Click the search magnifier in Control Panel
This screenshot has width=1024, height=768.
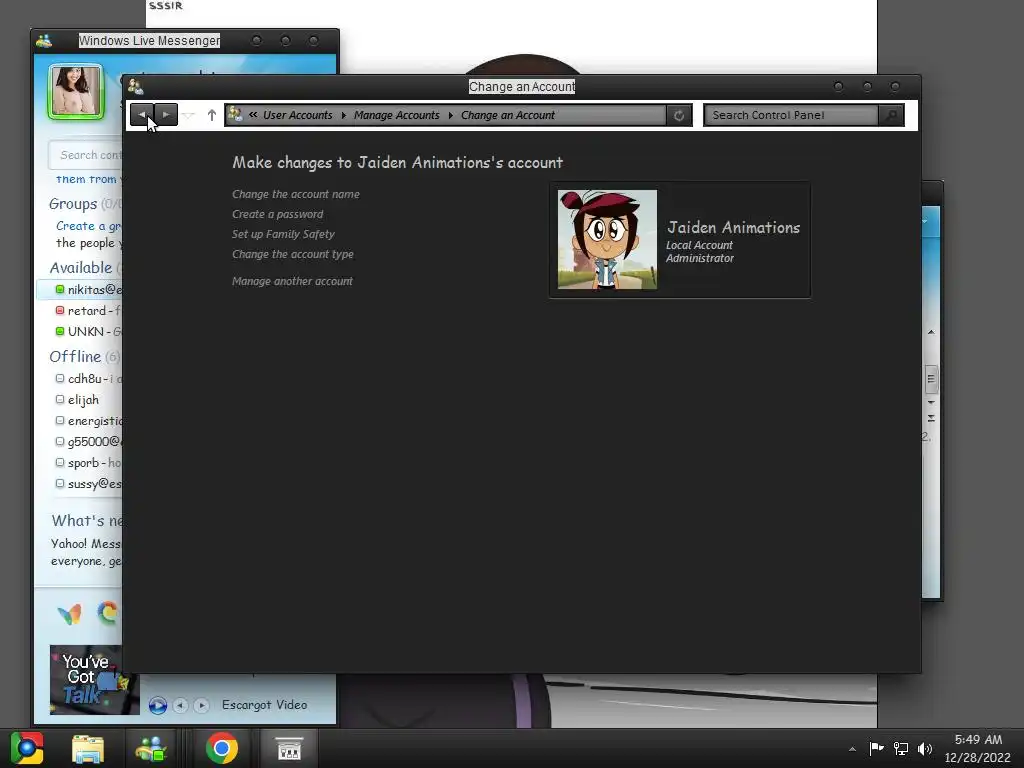tap(891, 116)
